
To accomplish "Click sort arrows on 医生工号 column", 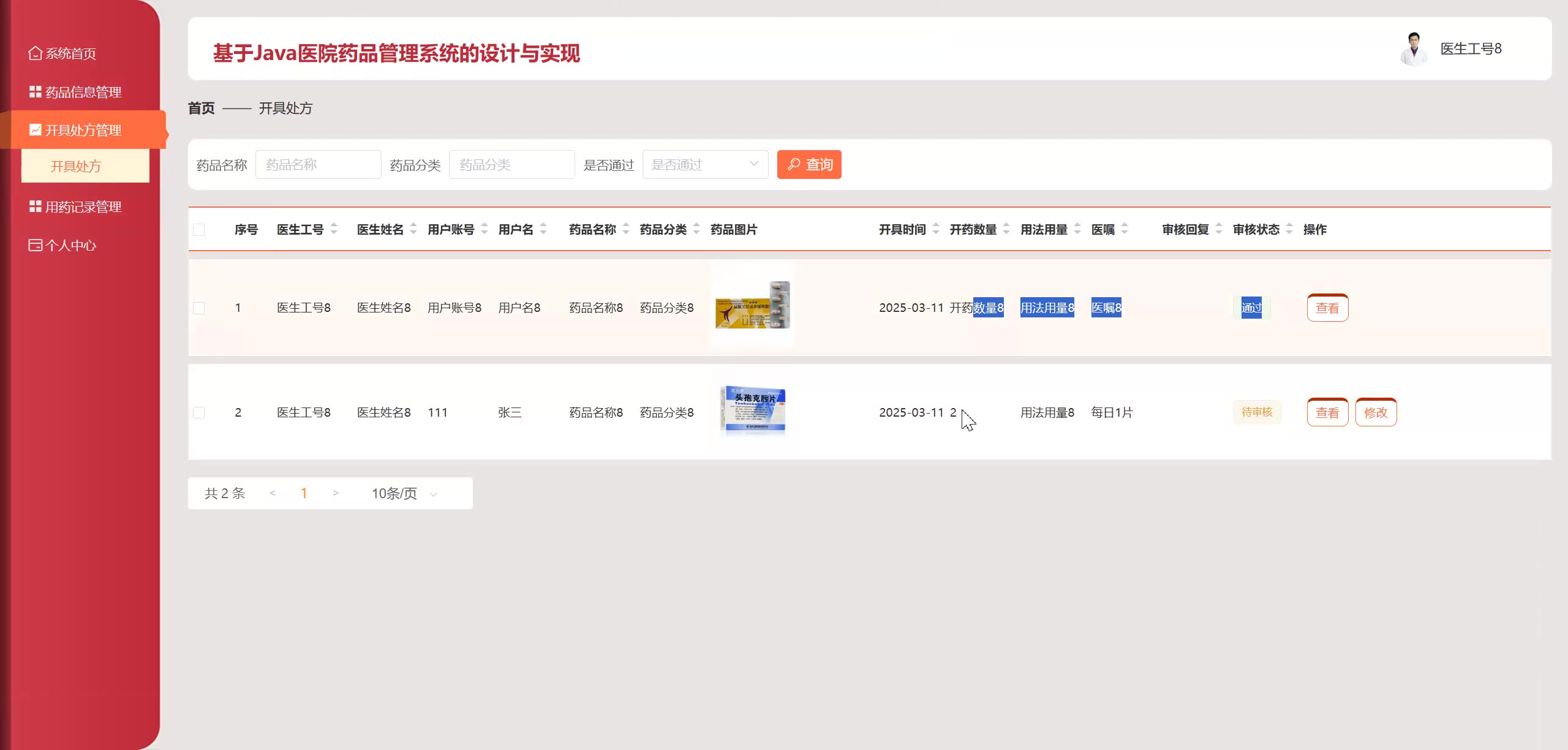I will point(334,229).
